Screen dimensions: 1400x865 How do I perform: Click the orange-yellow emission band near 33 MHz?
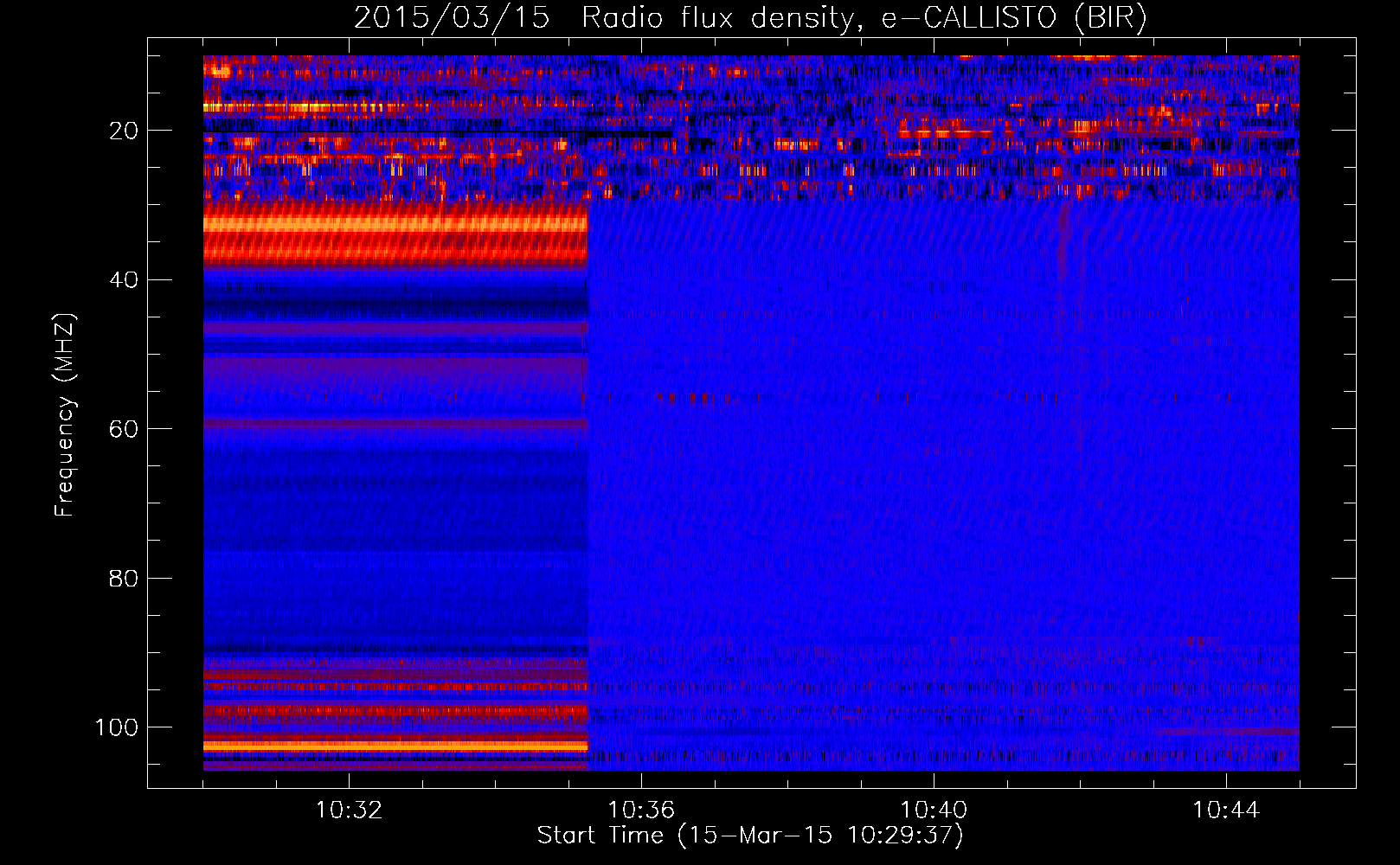point(395,225)
